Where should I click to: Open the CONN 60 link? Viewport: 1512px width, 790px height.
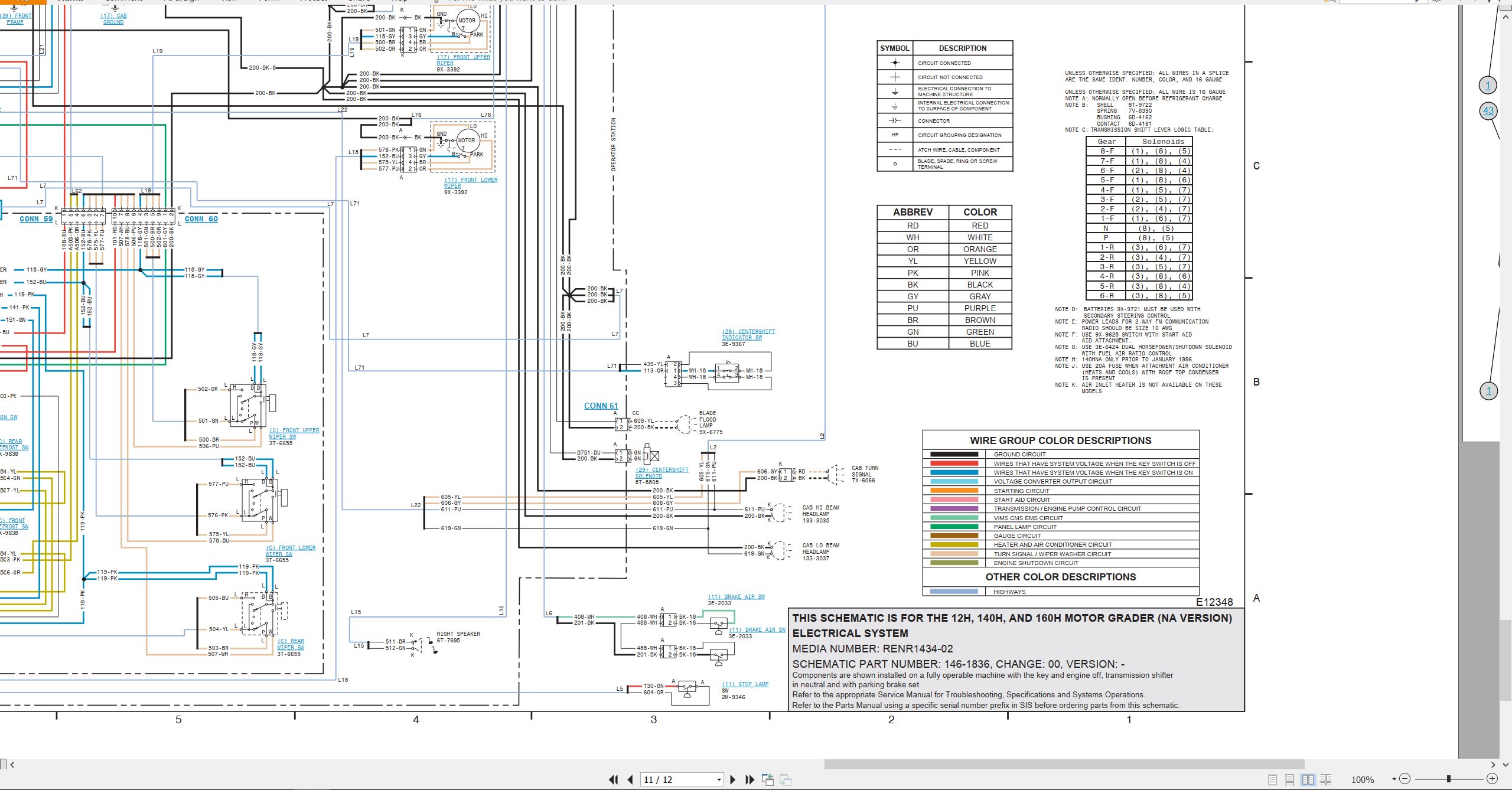[x=201, y=218]
